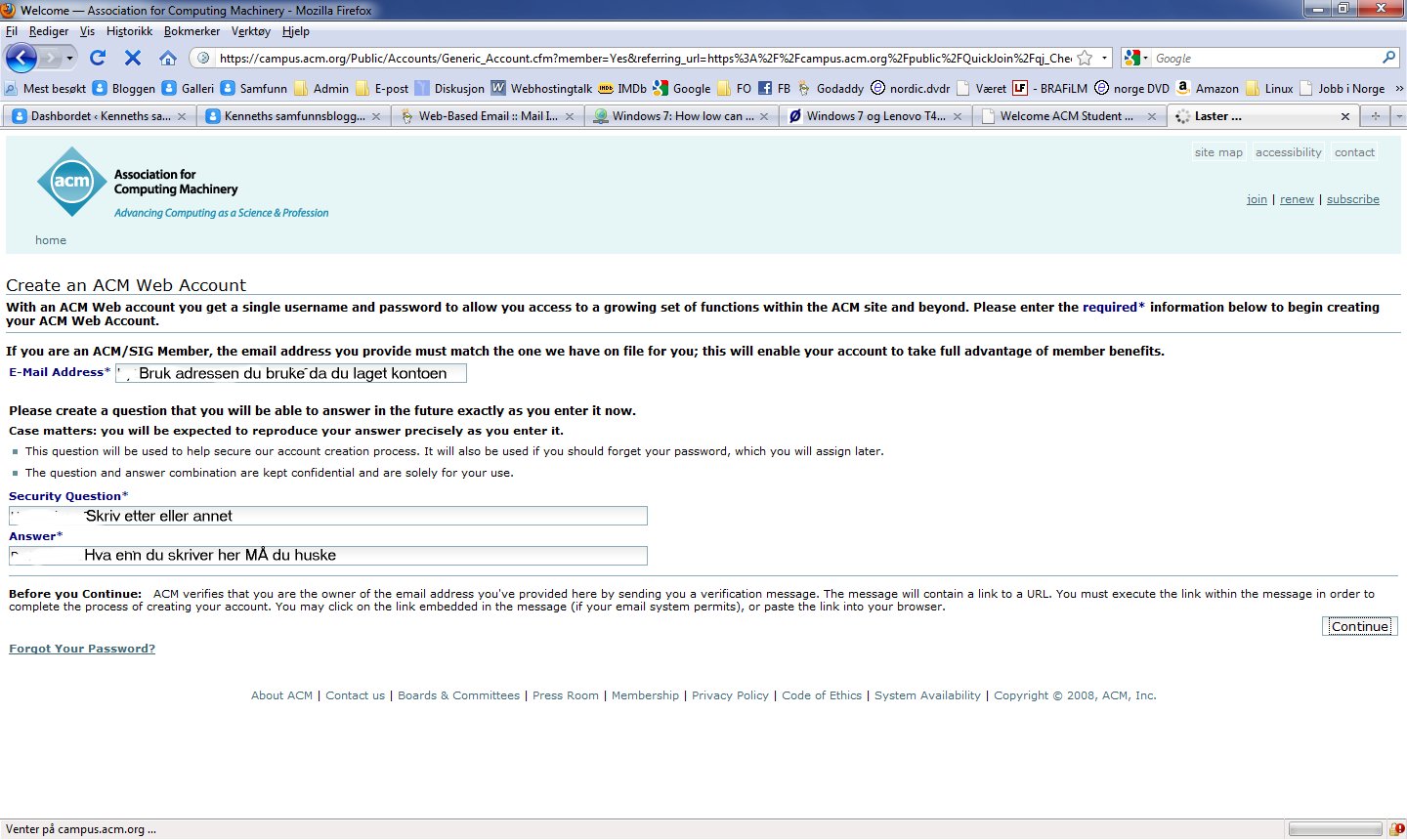Focus the Answer input field
The width and height of the screenshot is (1407, 840).
click(x=328, y=556)
